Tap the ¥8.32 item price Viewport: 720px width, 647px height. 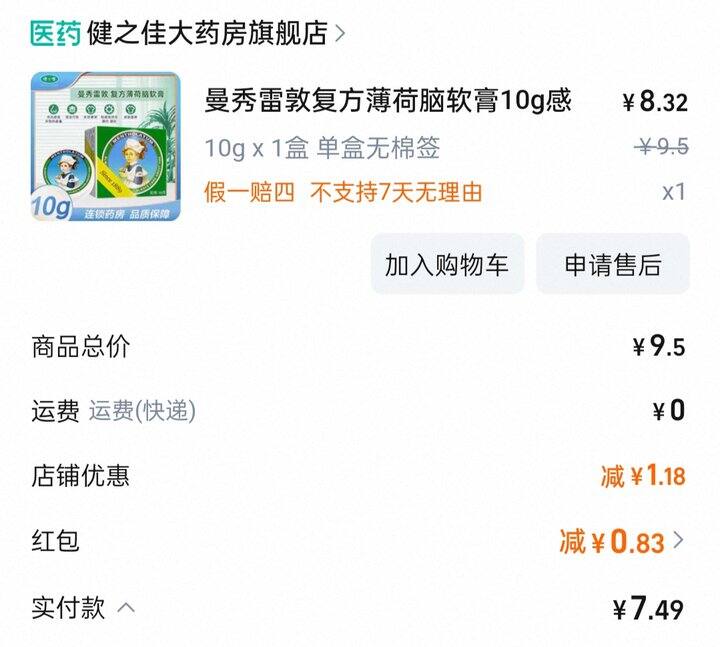click(x=655, y=101)
